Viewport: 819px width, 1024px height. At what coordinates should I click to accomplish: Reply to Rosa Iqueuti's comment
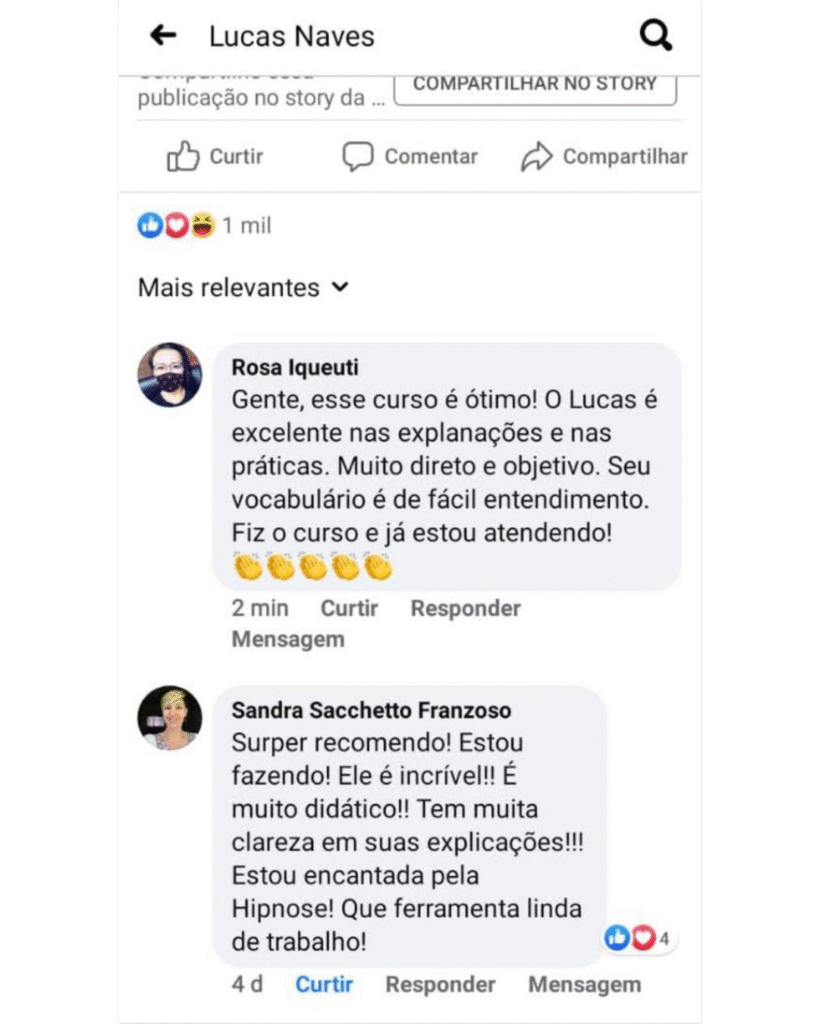(465, 608)
